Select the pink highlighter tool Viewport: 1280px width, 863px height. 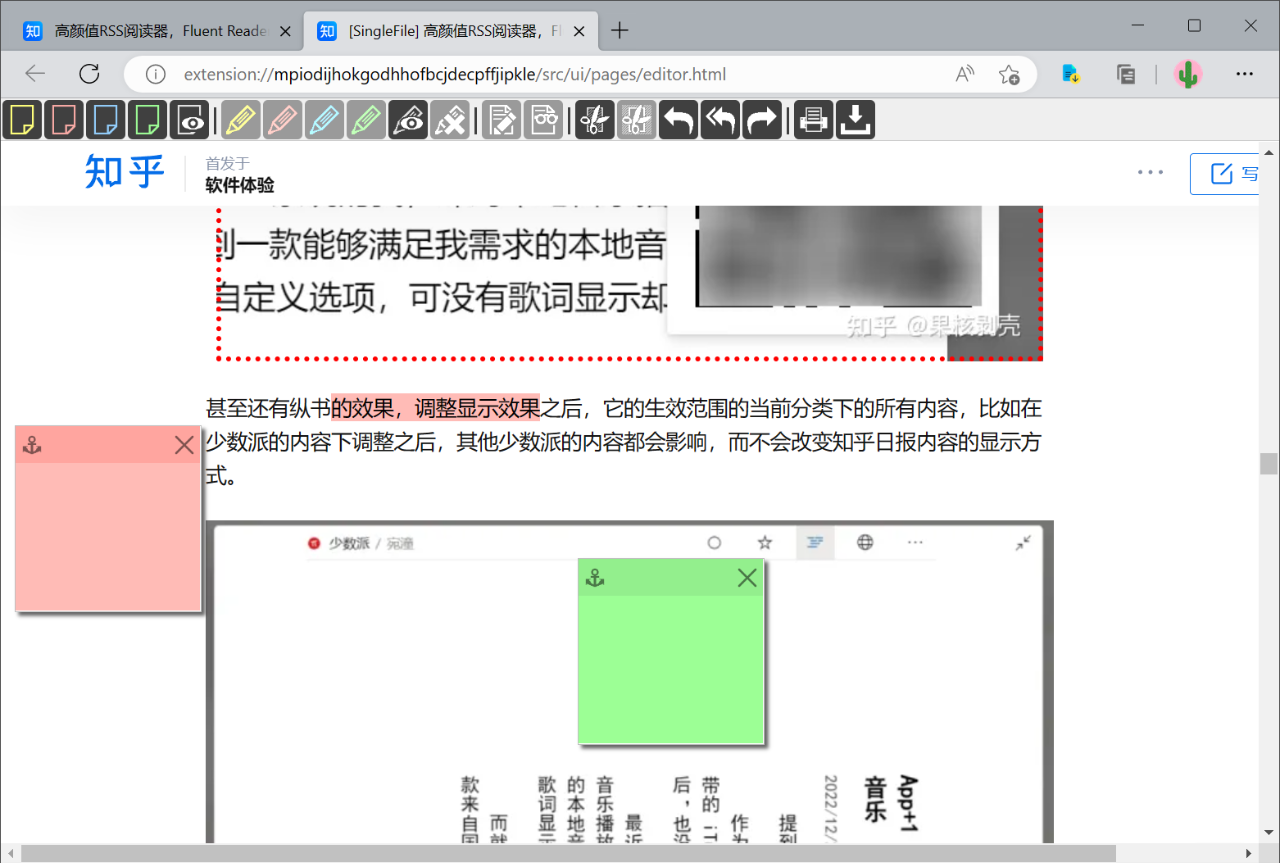click(x=283, y=120)
